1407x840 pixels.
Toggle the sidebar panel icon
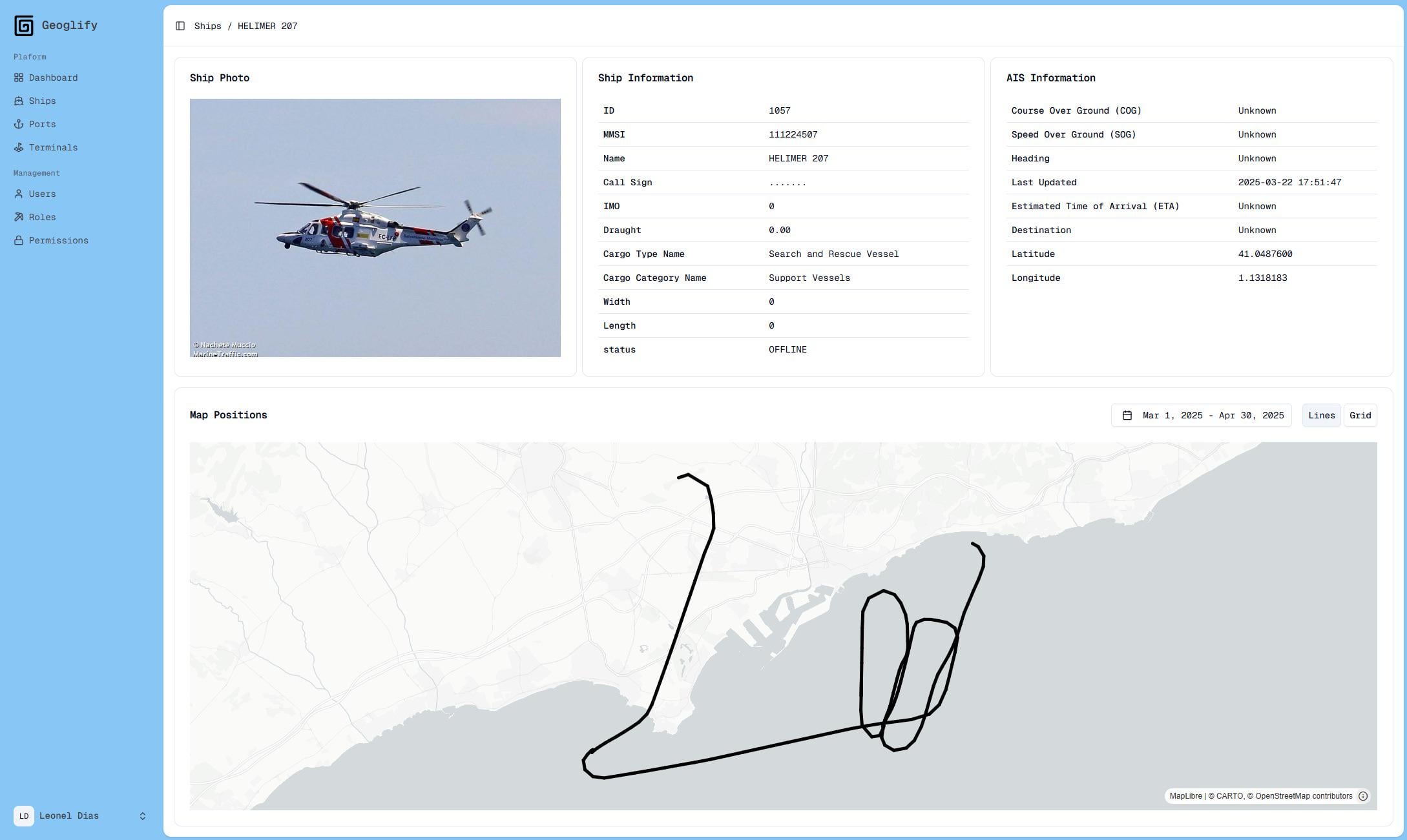(180, 26)
